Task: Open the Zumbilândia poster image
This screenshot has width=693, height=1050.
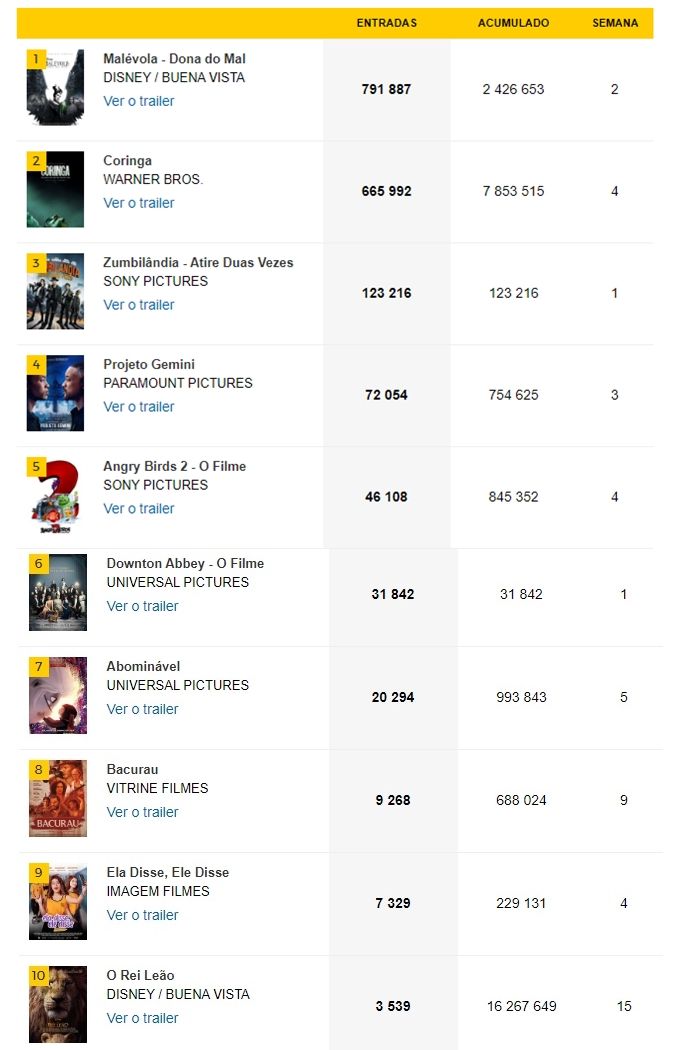Action: click(x=56, y=291)
